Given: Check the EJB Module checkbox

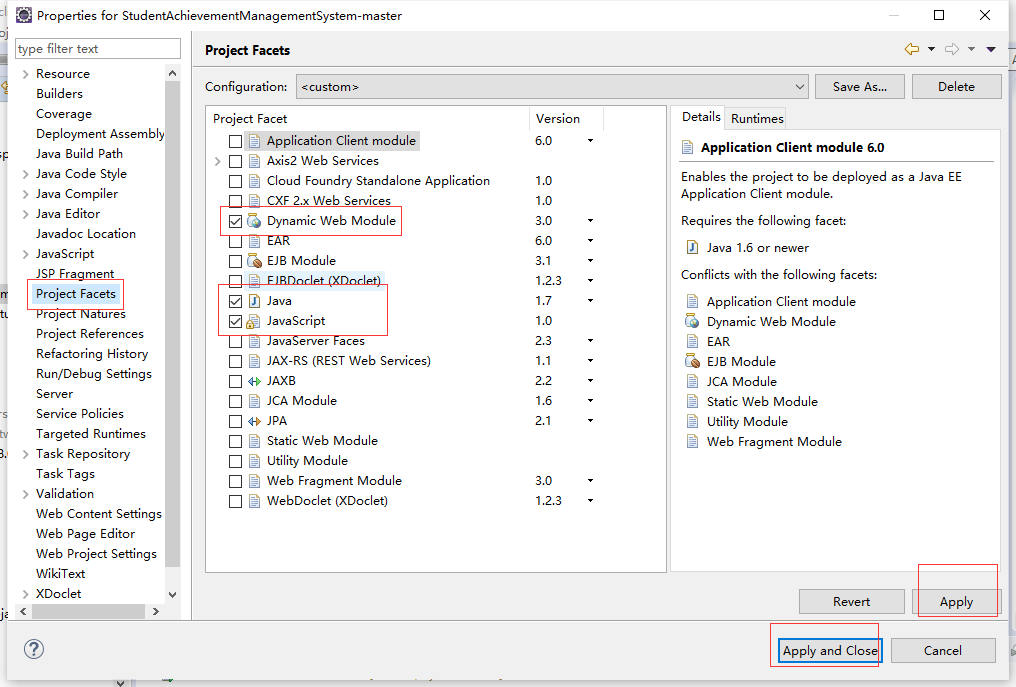Looking at the screenshot, I should pyautogui.click(x=235, y=261).
